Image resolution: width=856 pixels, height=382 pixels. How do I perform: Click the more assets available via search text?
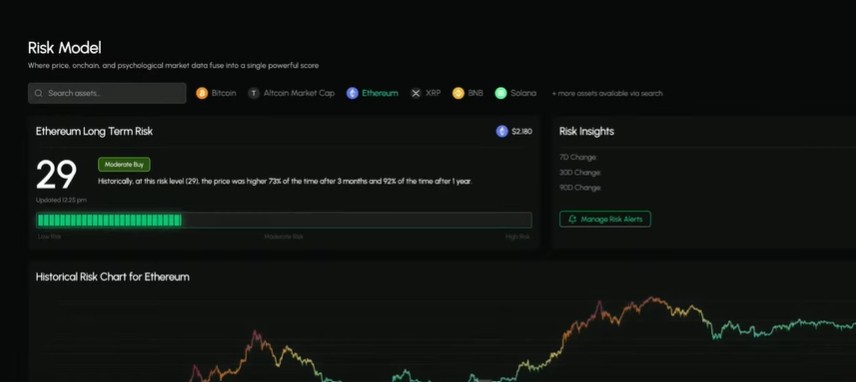607,94
